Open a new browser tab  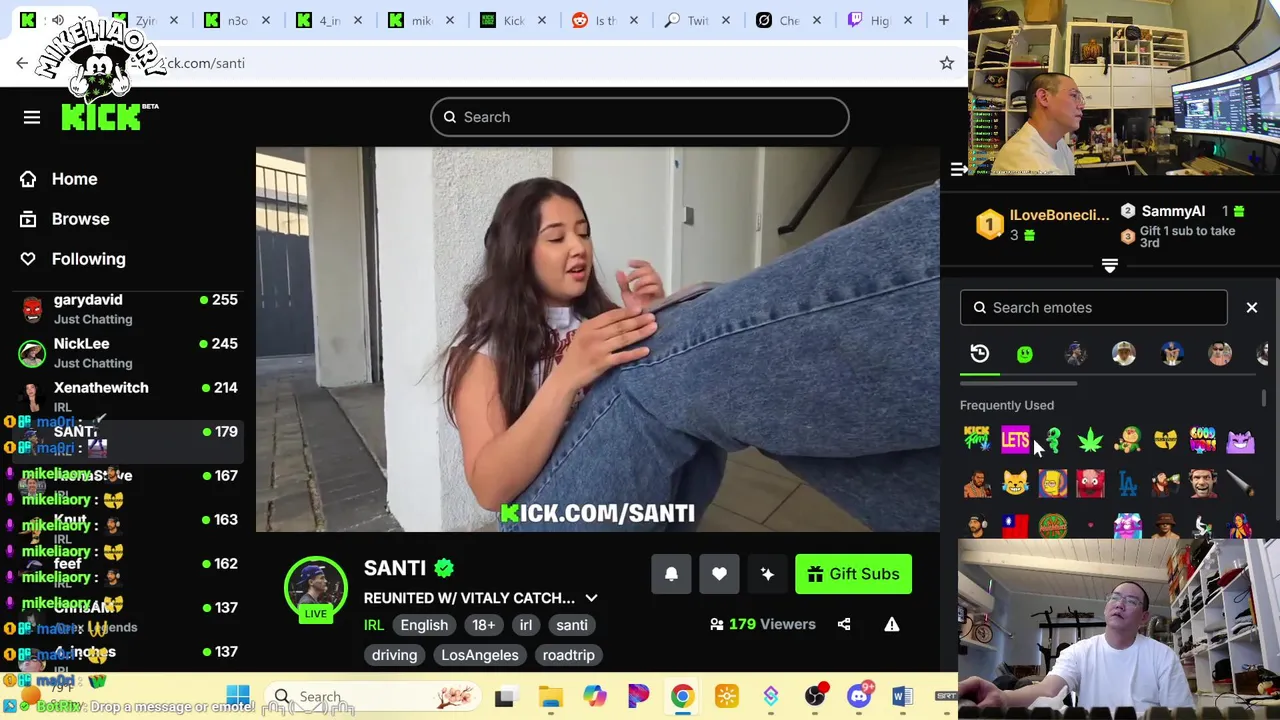click(x=943, y=20)
